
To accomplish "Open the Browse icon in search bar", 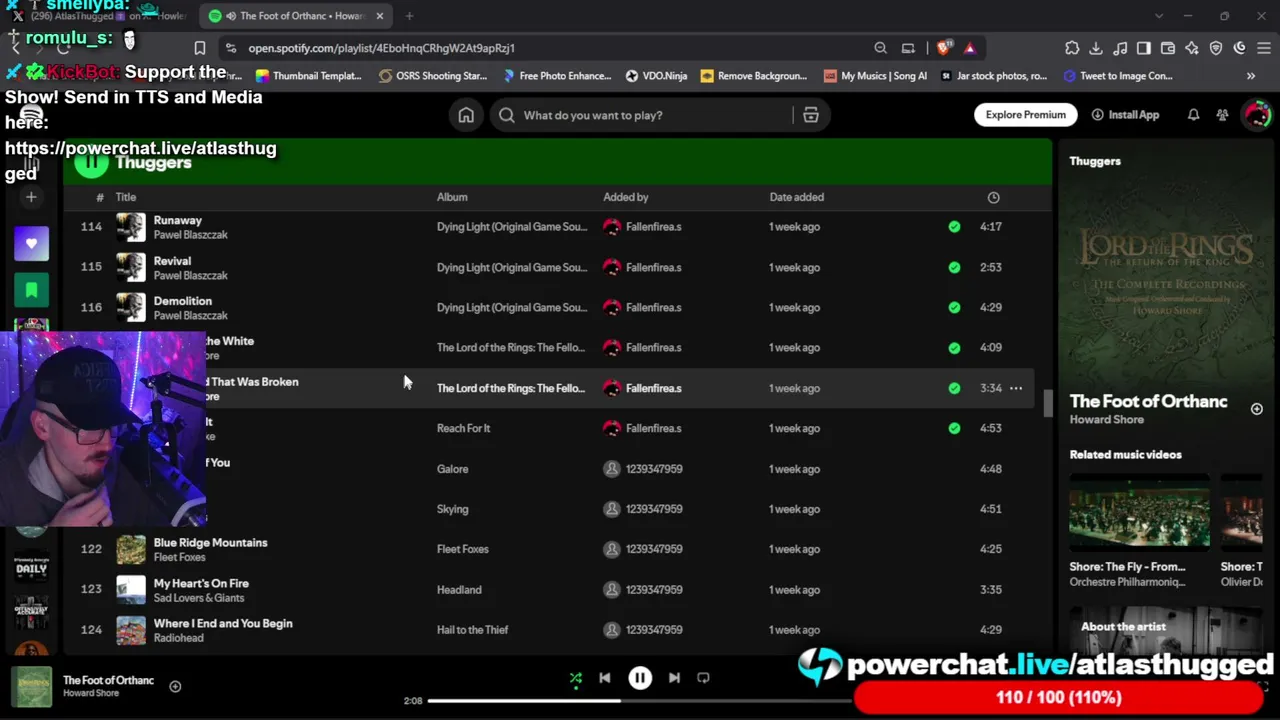I will [x=811, y=115].
